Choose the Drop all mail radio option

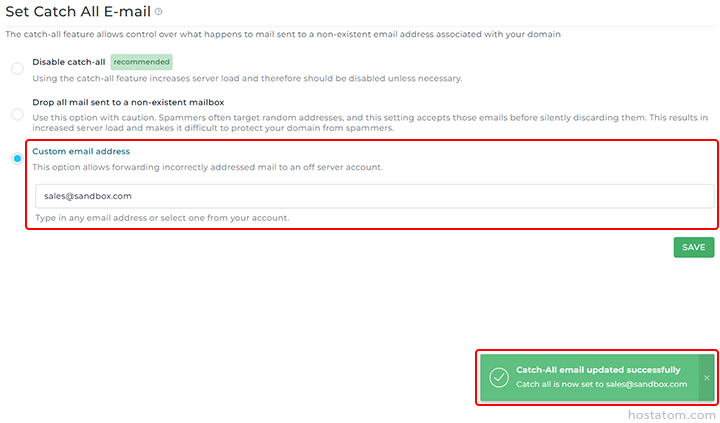pos(17,114)
